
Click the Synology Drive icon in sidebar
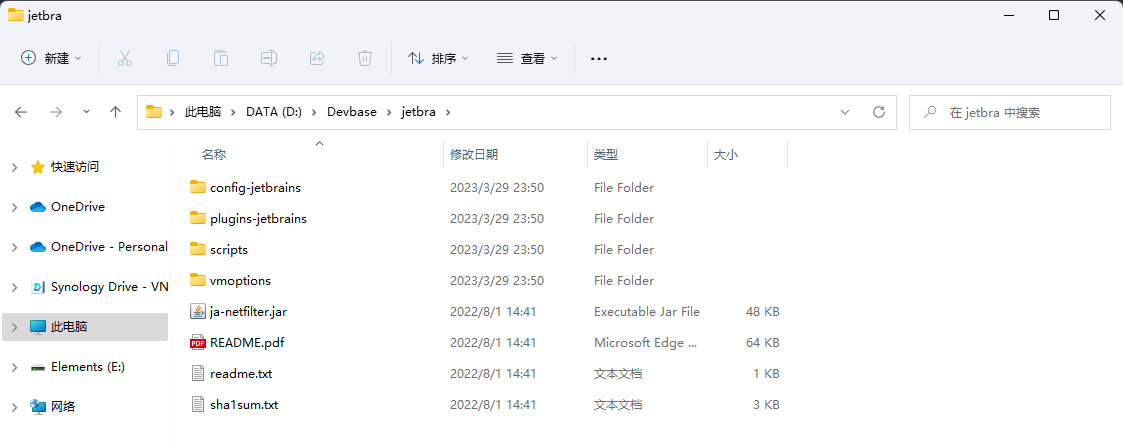tap(38, 287)
